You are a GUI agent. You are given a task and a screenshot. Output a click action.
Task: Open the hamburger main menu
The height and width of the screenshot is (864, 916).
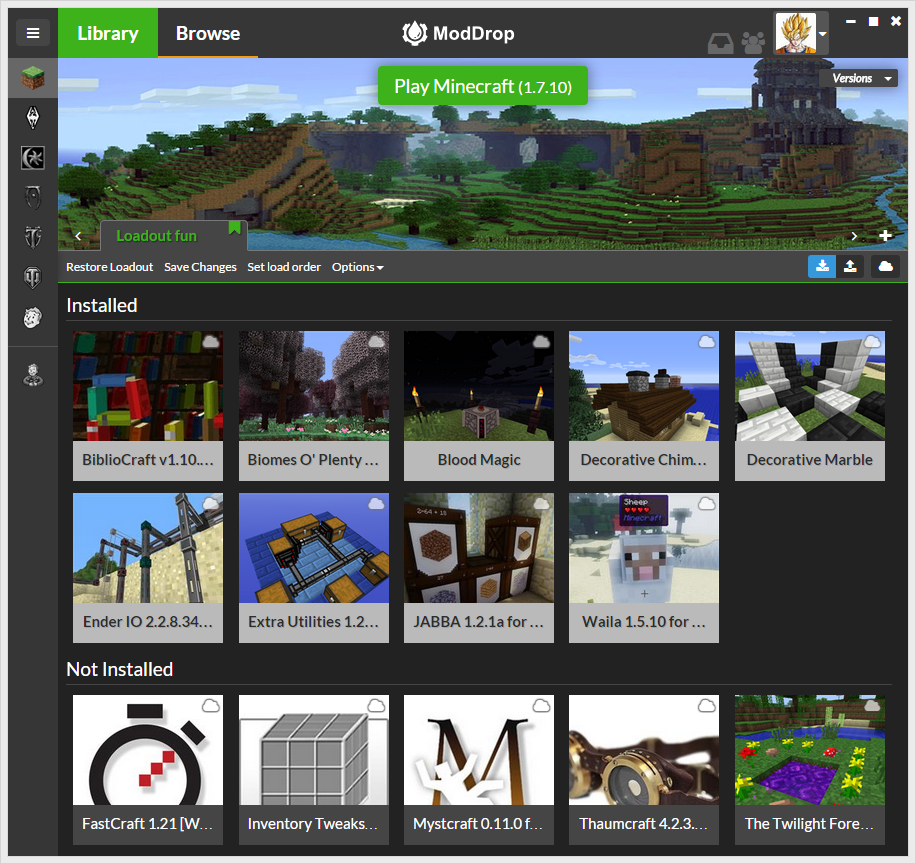(33, 33)
